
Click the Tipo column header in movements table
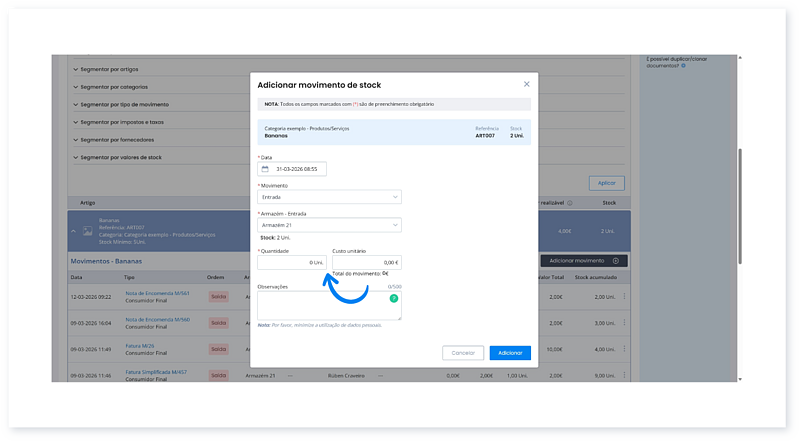tap(129, 278)
